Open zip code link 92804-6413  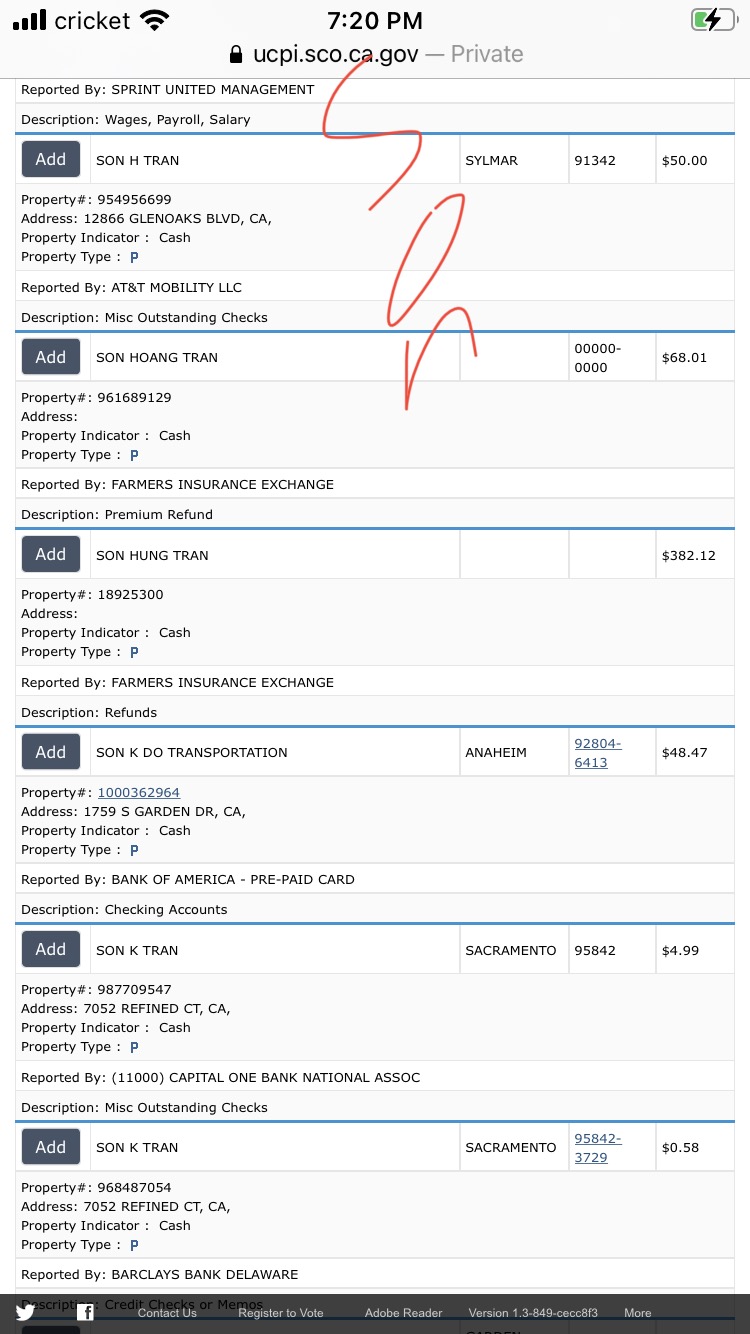point(598,753)
